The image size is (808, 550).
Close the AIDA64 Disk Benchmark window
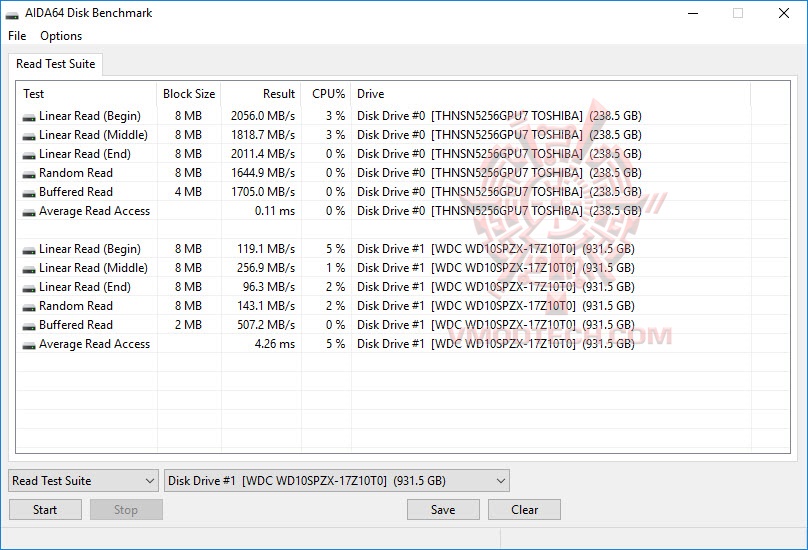(784, 13)
